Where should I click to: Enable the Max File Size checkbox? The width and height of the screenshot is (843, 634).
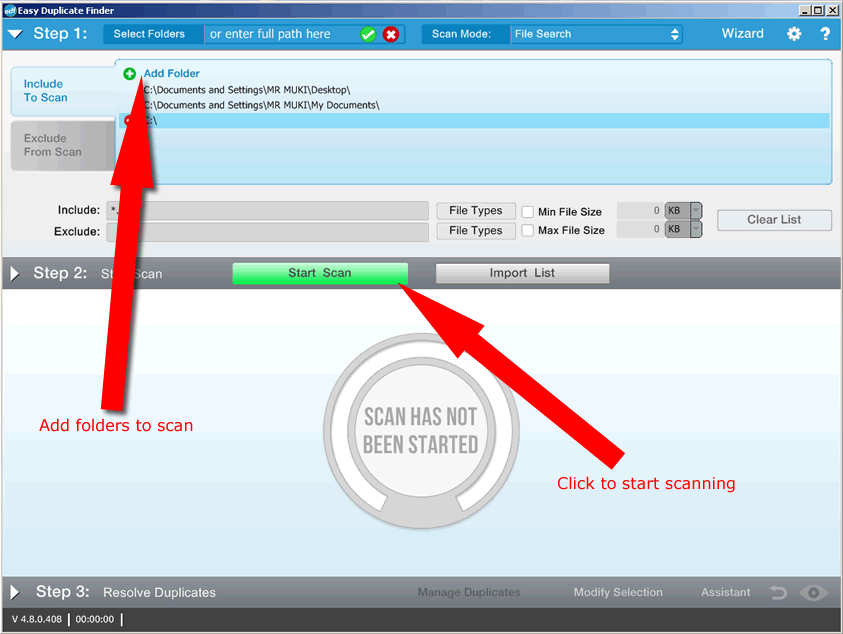pyautogui.click(x=528, y=230)
